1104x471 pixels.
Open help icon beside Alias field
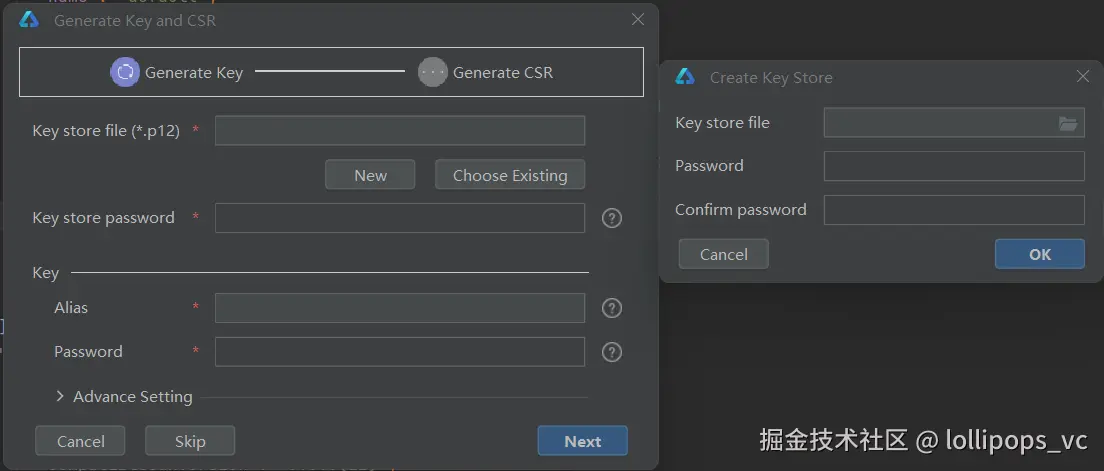pos(612,308)
